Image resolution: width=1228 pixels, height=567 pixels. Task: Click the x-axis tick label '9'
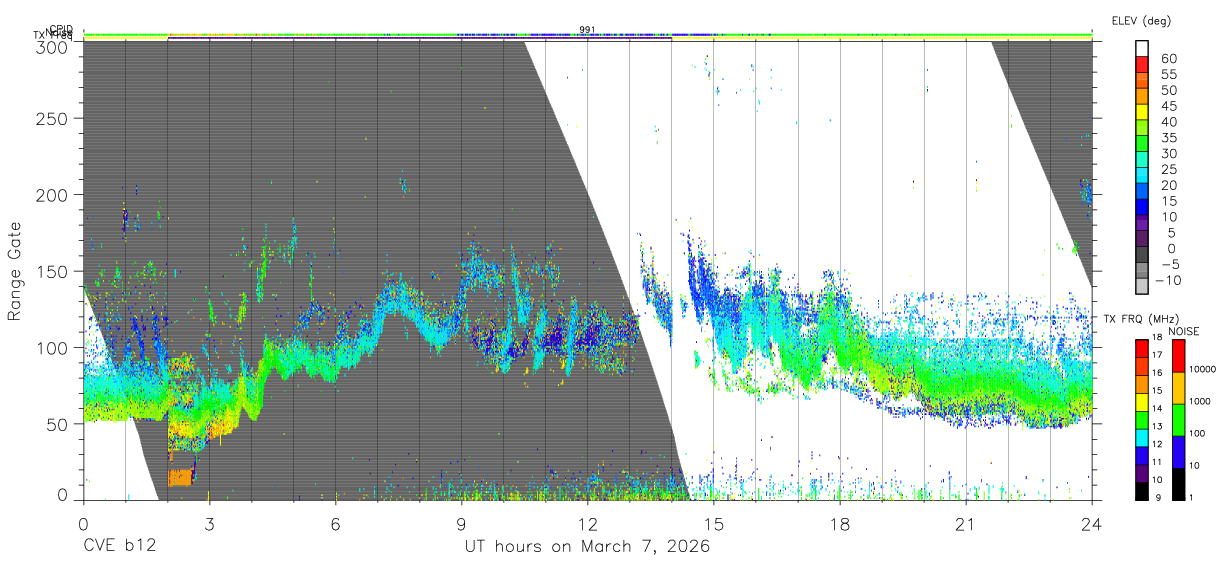click(x=461, y=524)
